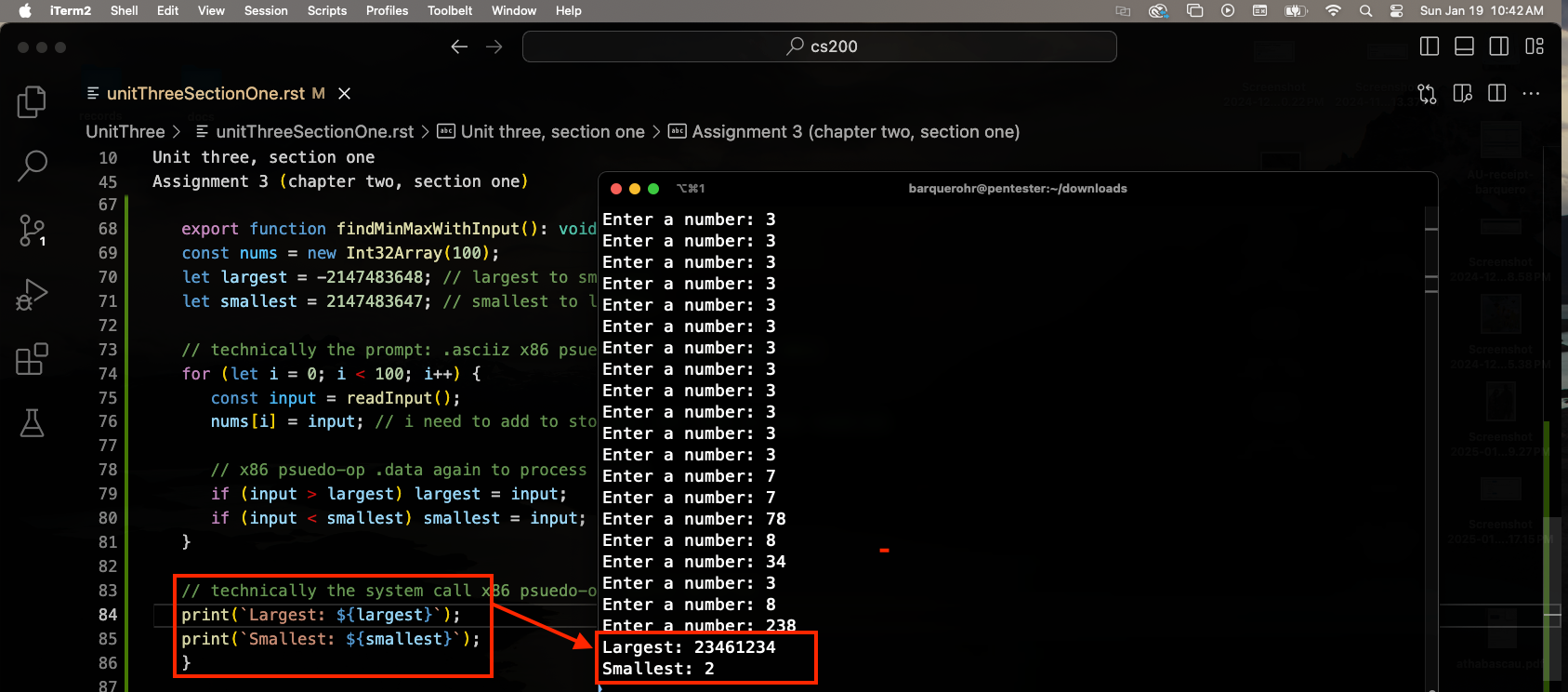
Task: Click the UnitThree breadcrumb folder
Action: (125, 132)
